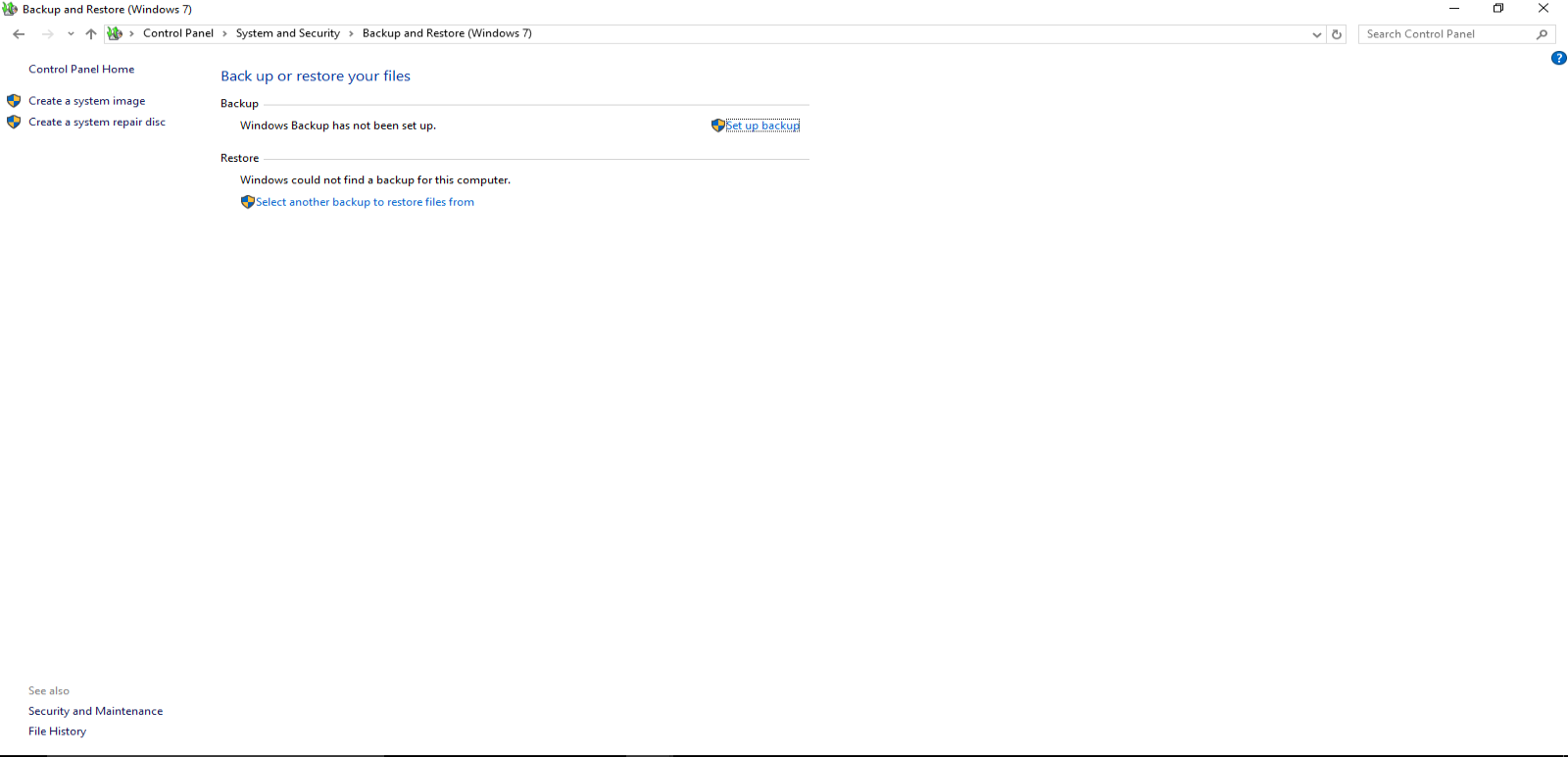Minimize the Backup and Restore window
Screen dimensions: 1568x757
[x=1454, y=9]
